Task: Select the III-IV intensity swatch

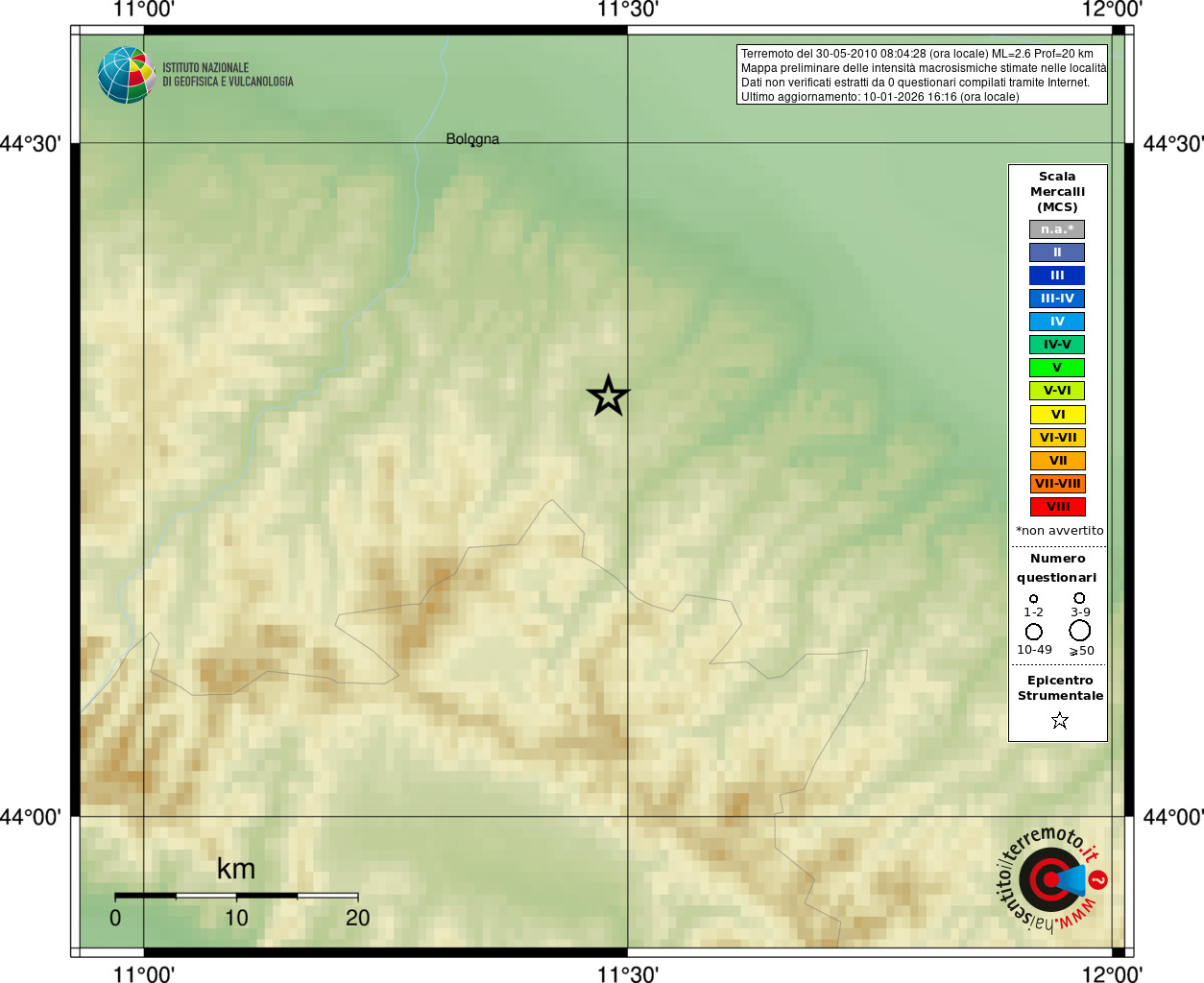Action: 1057,299
